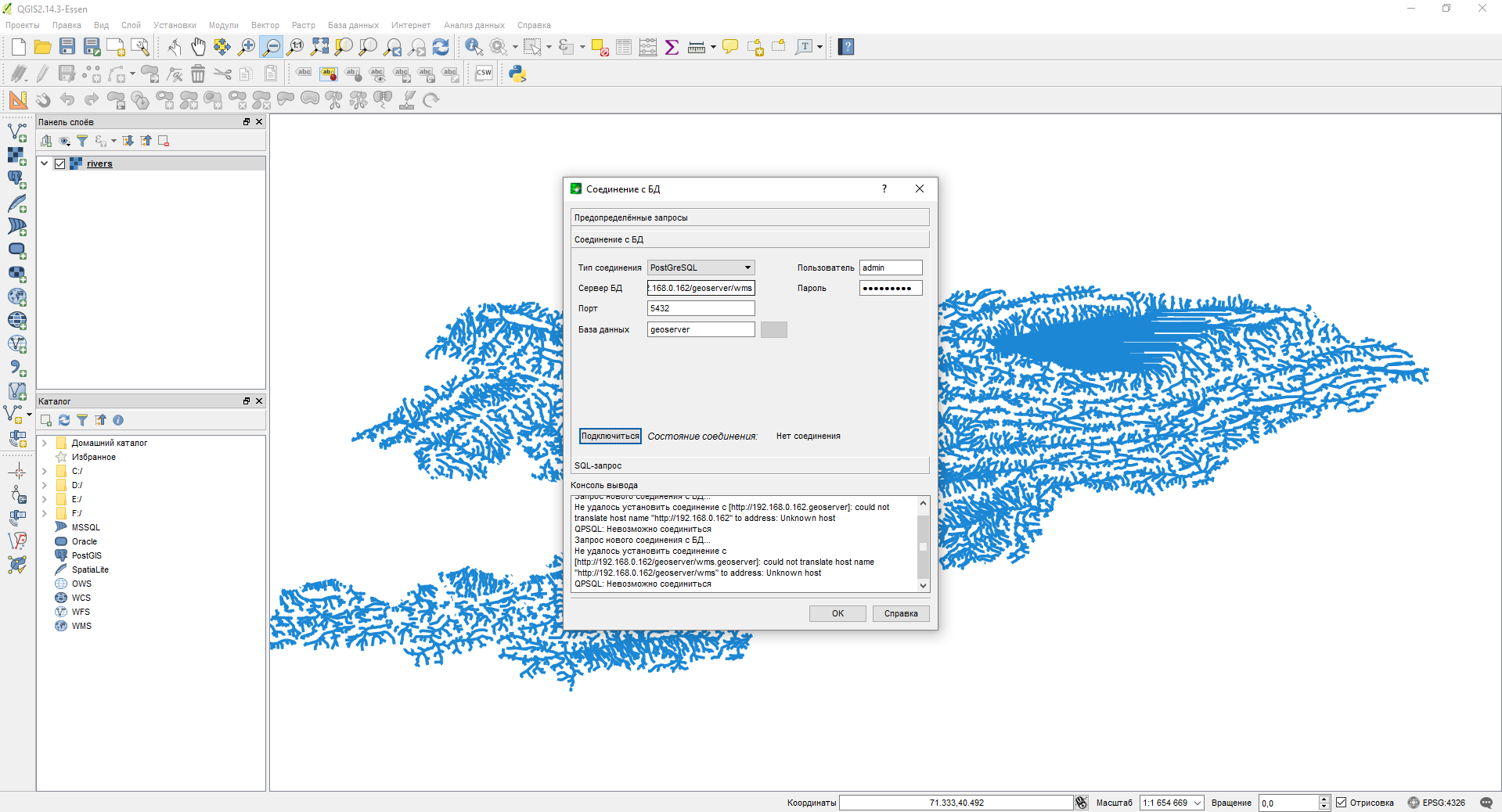
Task: Toggle the Отрисовка rendering checkbox
Action: point(1342,803)
